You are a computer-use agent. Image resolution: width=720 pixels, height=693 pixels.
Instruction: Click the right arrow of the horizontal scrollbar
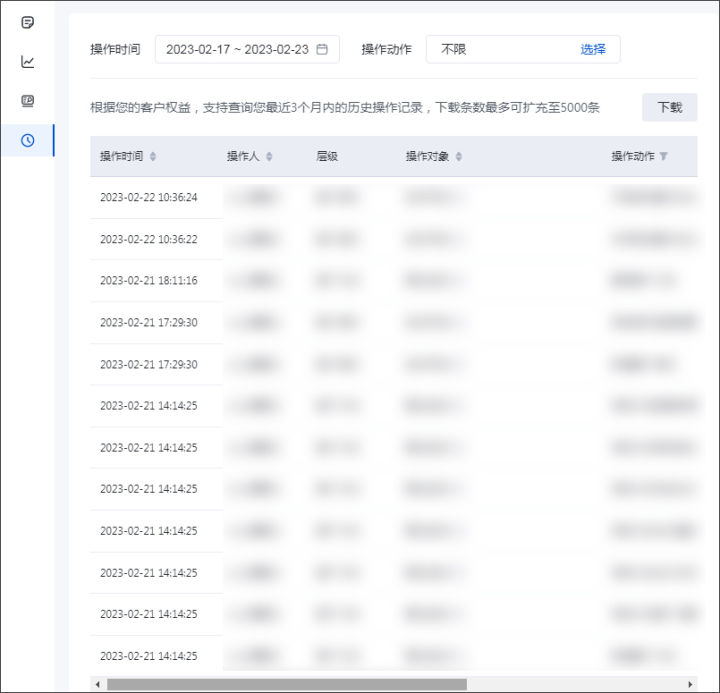[x=690, y=684]
